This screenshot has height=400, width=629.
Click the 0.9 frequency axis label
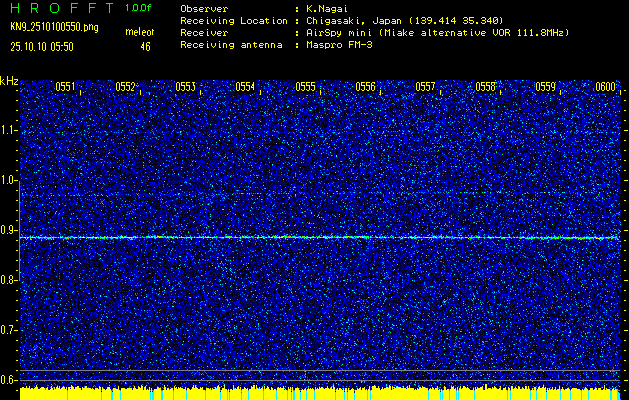(x=9, y=230)
